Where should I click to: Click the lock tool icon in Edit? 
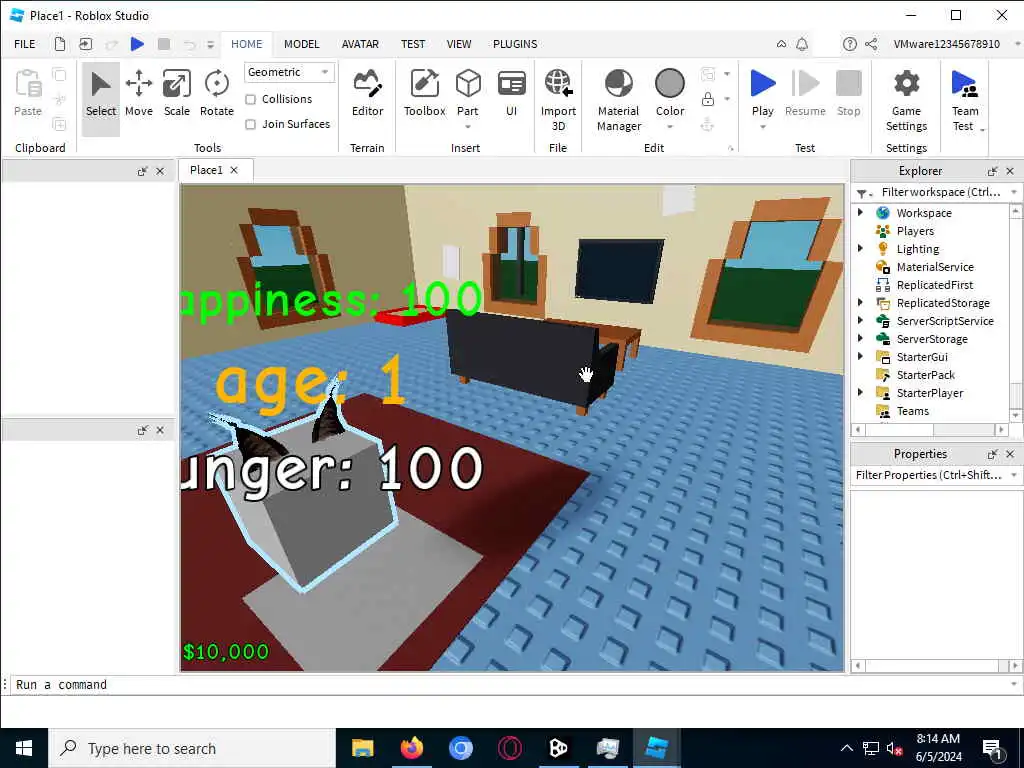click(x=707, y=99)
